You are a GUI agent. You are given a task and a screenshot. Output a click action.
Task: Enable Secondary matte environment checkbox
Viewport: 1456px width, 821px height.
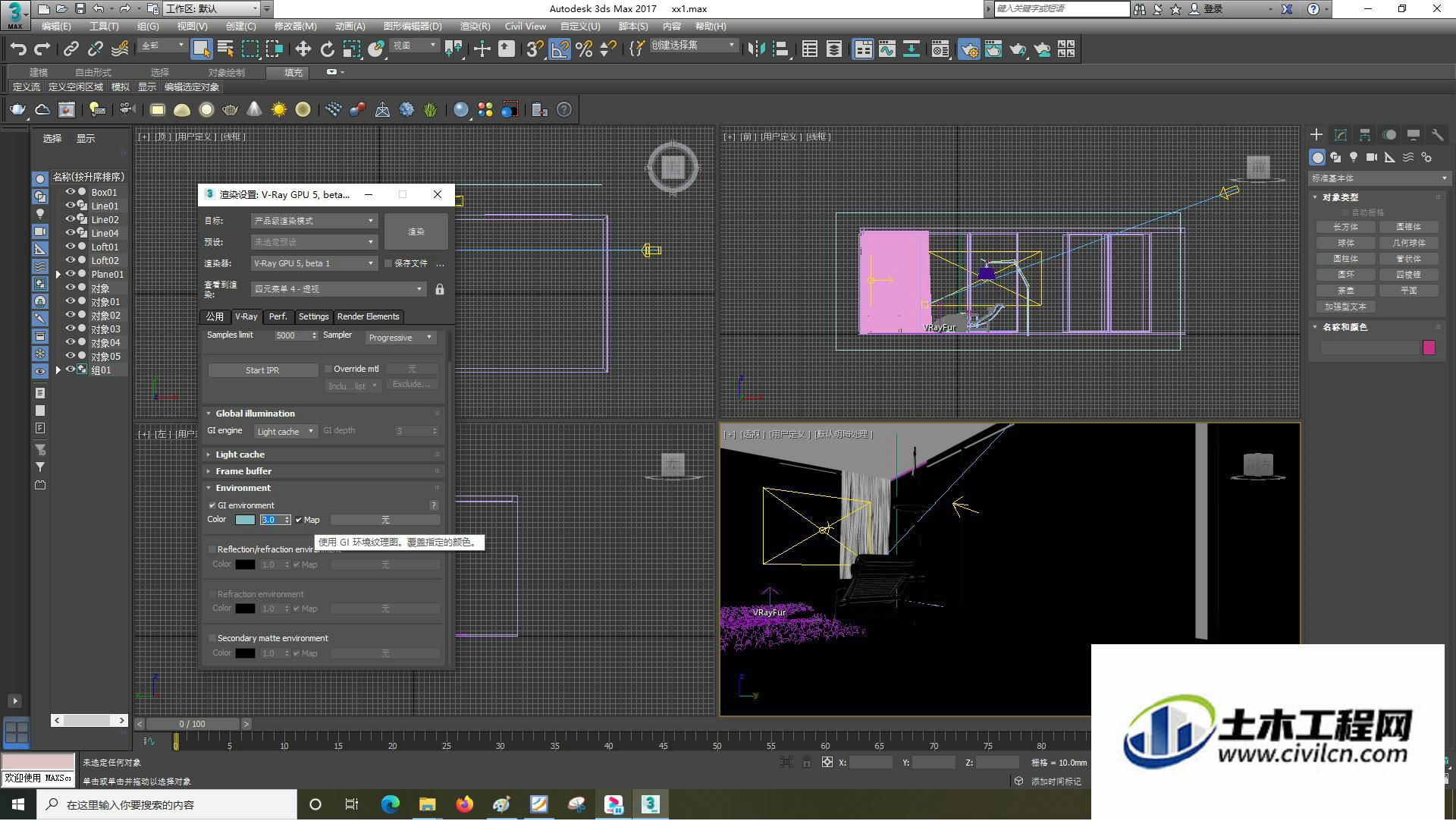point(212,638)
